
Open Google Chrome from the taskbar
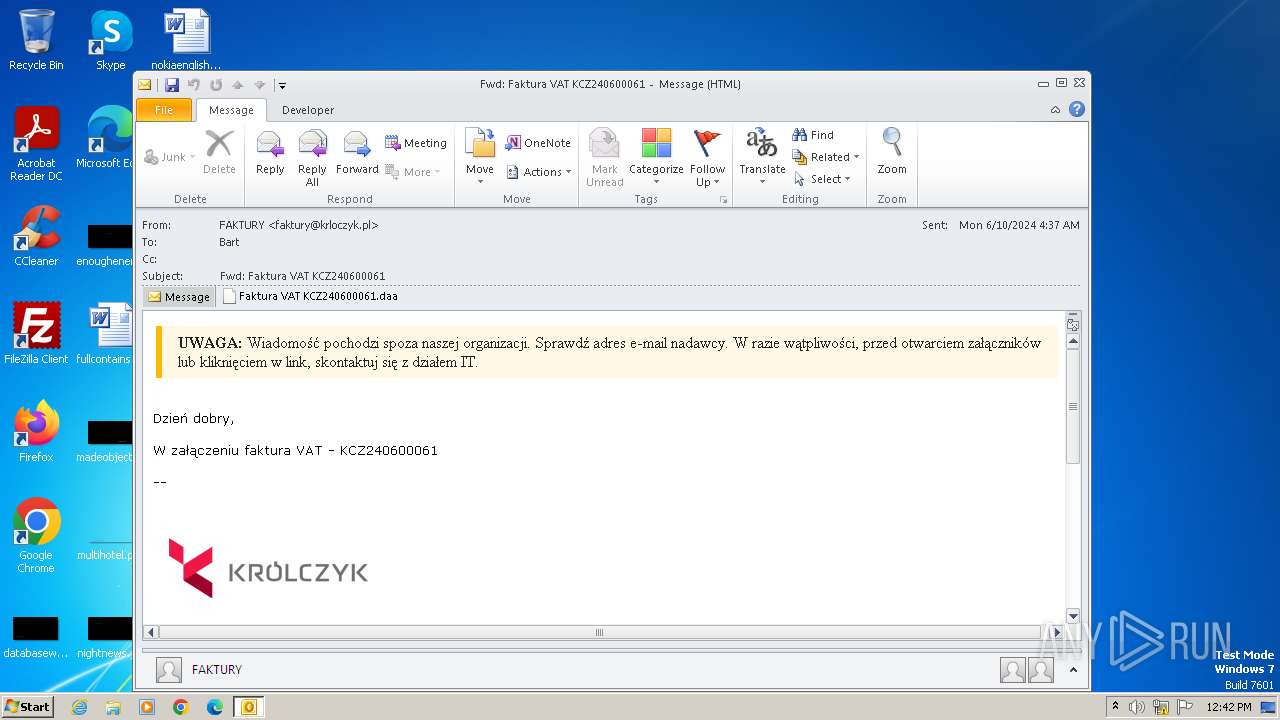click(181, 707)
